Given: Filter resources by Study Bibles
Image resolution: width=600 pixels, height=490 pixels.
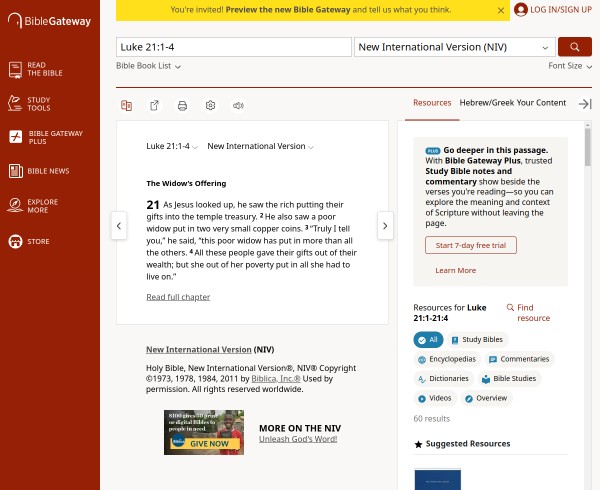Looking at the screenshot, I should (x=477, y=340).
